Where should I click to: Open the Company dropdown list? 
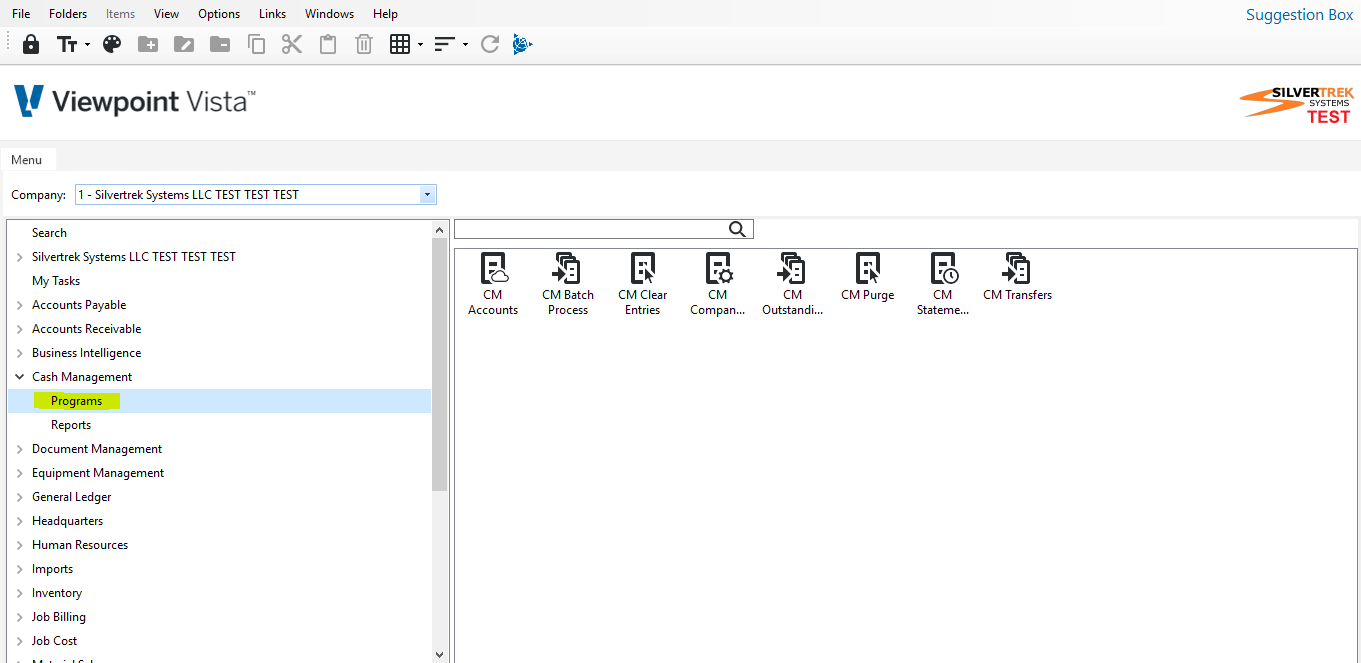click(x=428, y=195)
